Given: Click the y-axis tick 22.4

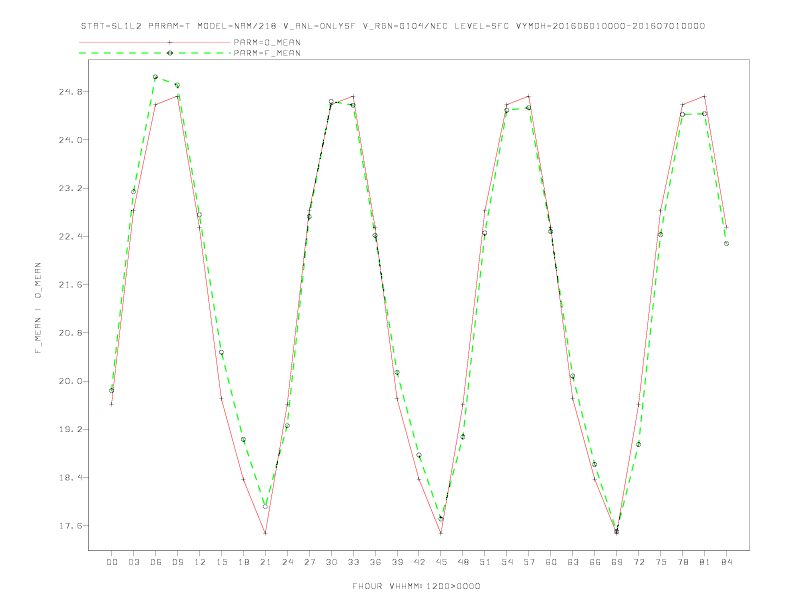Looking at the screenshot, I should point(69,236).
